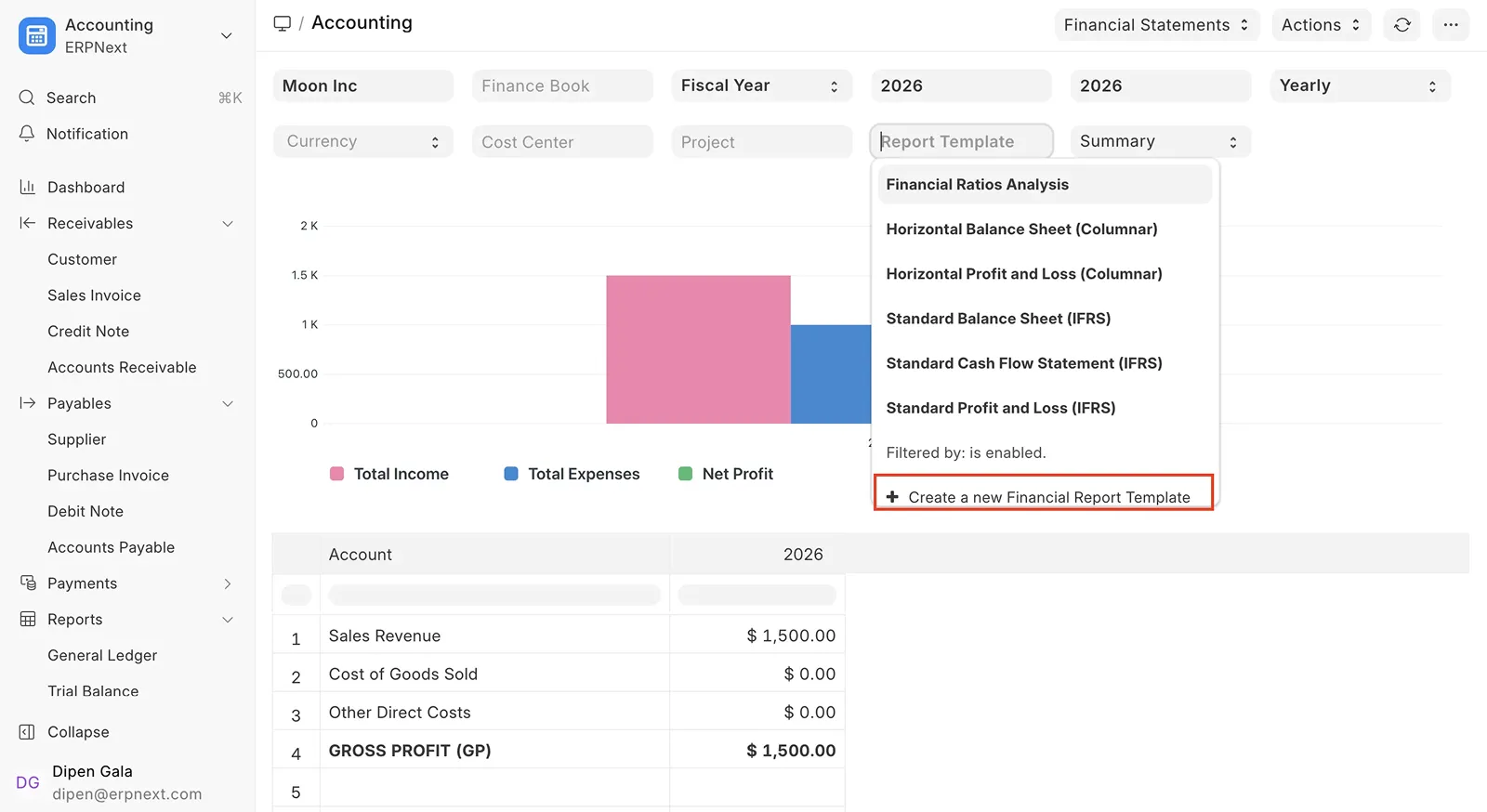Click the Payments icon in sidebar
This screenshot has height=812, width=1487.
coord(28,583)
